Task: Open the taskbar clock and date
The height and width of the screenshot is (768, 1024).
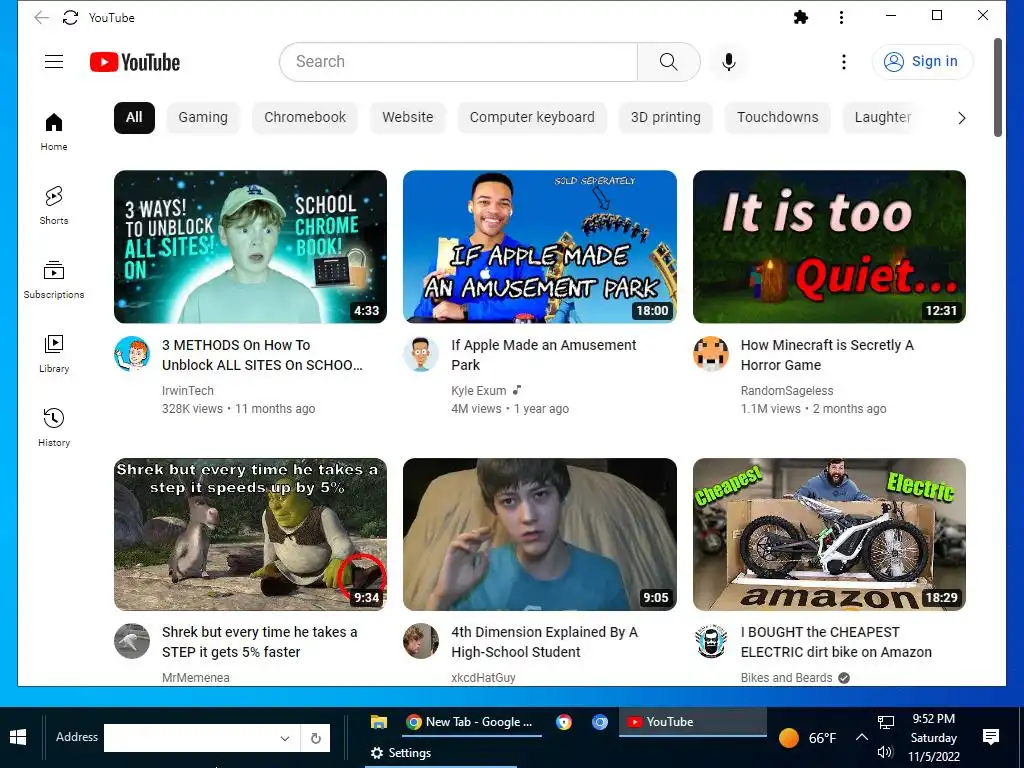Action: [x=934, y=737]
